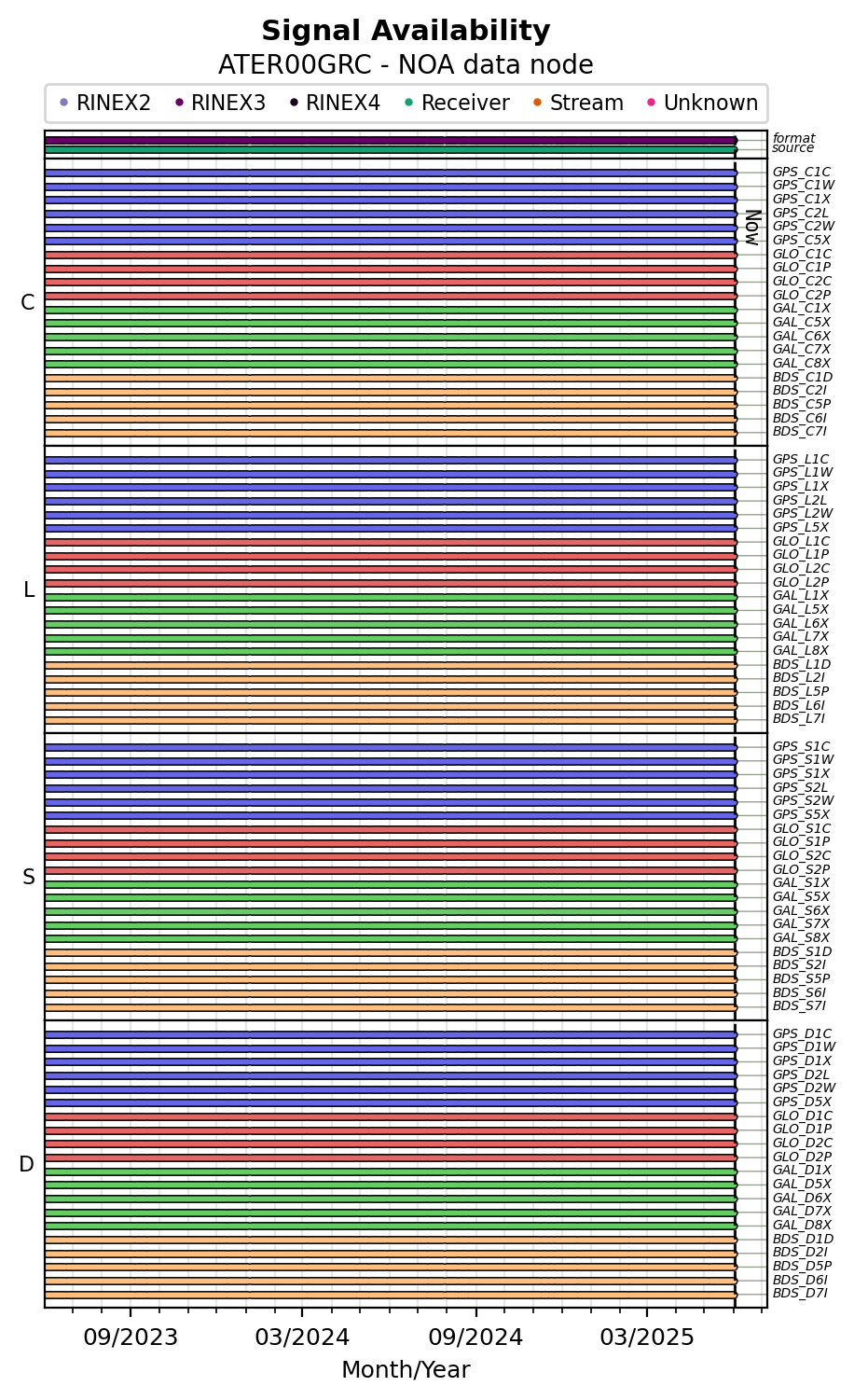Click the 09/2024 tick label
The width and height of the screenshot is (854, 1400).
pos(475,1338)
